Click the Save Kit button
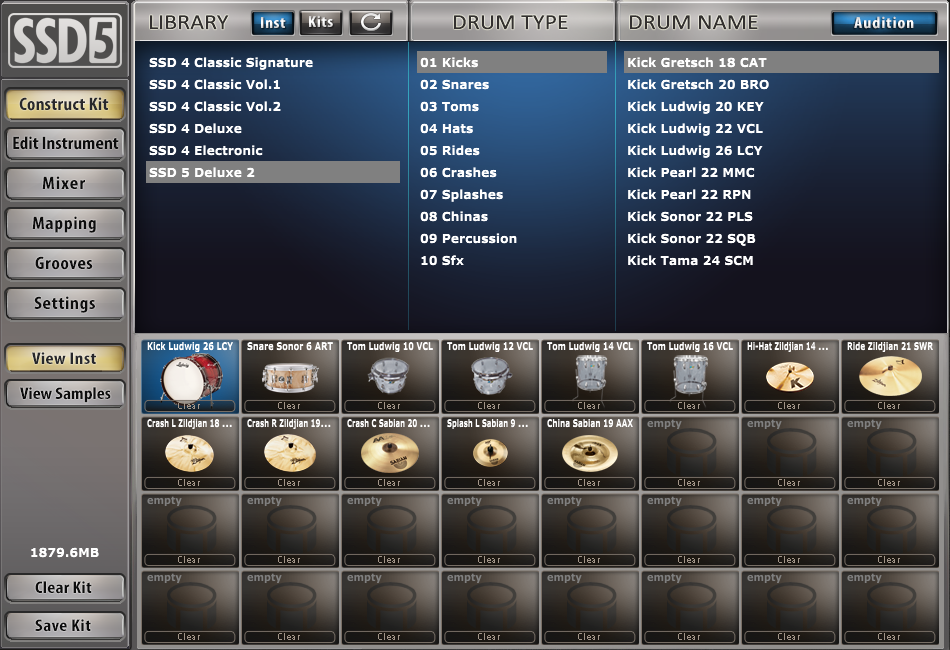 64,625
